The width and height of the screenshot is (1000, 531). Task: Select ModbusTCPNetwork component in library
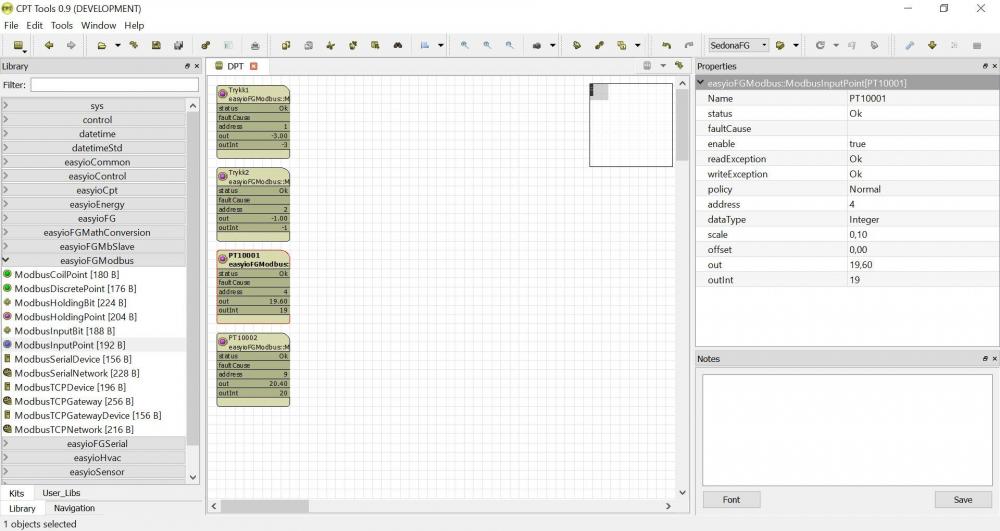tap(74, 429)
